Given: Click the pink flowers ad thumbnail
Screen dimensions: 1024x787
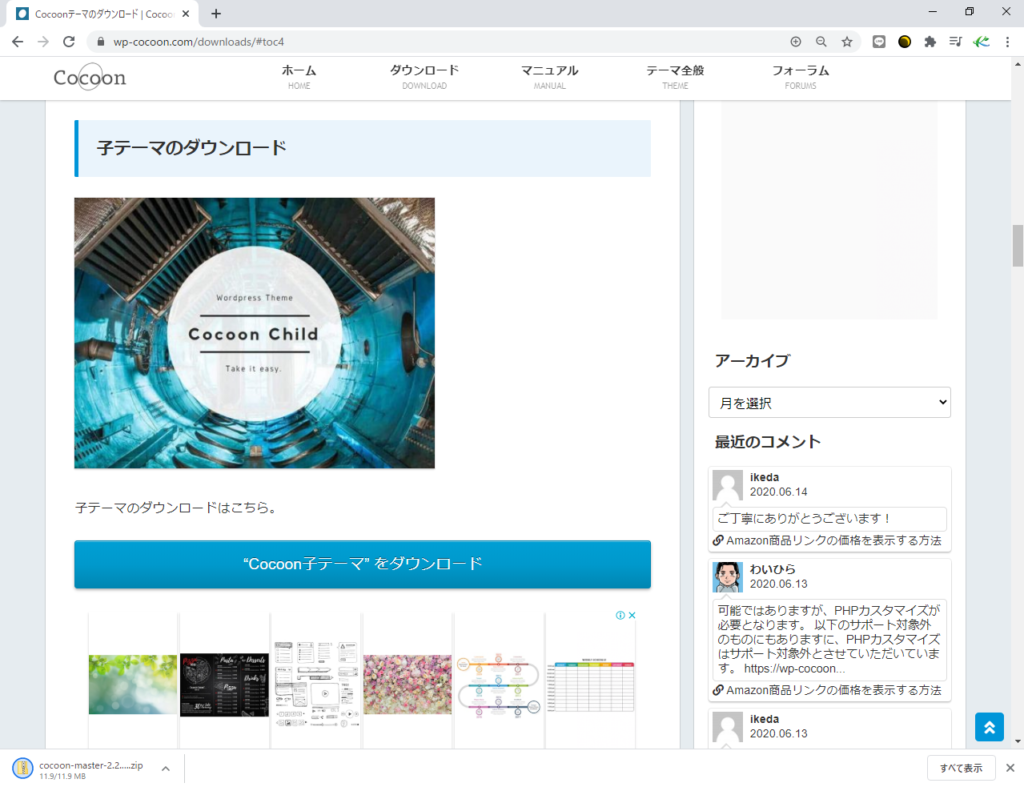Looking at the screenshot, I should click(408, 684).
